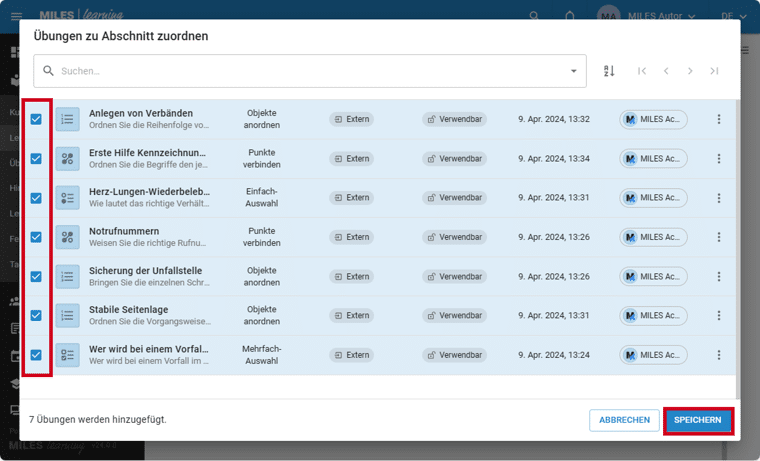Click exercise type icon of Notrufnummern row

[67, 237]
